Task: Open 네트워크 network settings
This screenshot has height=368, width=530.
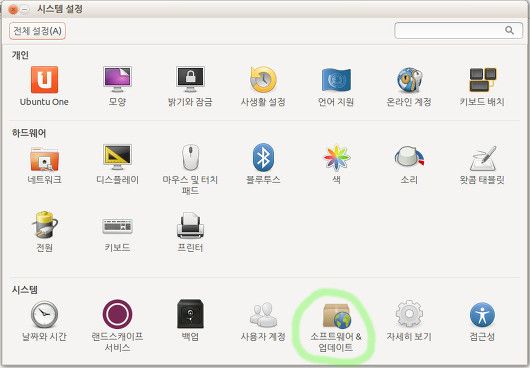Action: coord(44,165)
